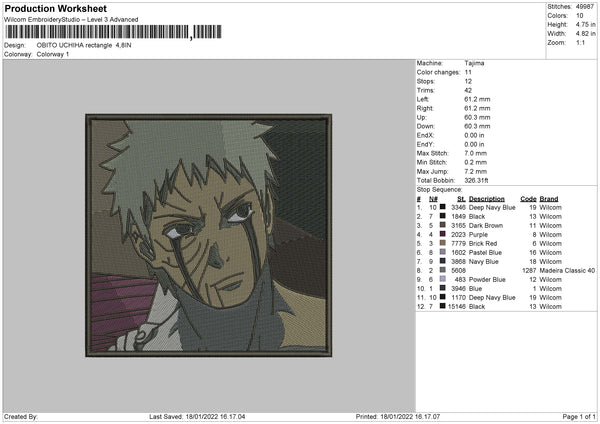Click the 'Left:' extent value 61.2 mm
600x424 pixels.
(477, 99)
